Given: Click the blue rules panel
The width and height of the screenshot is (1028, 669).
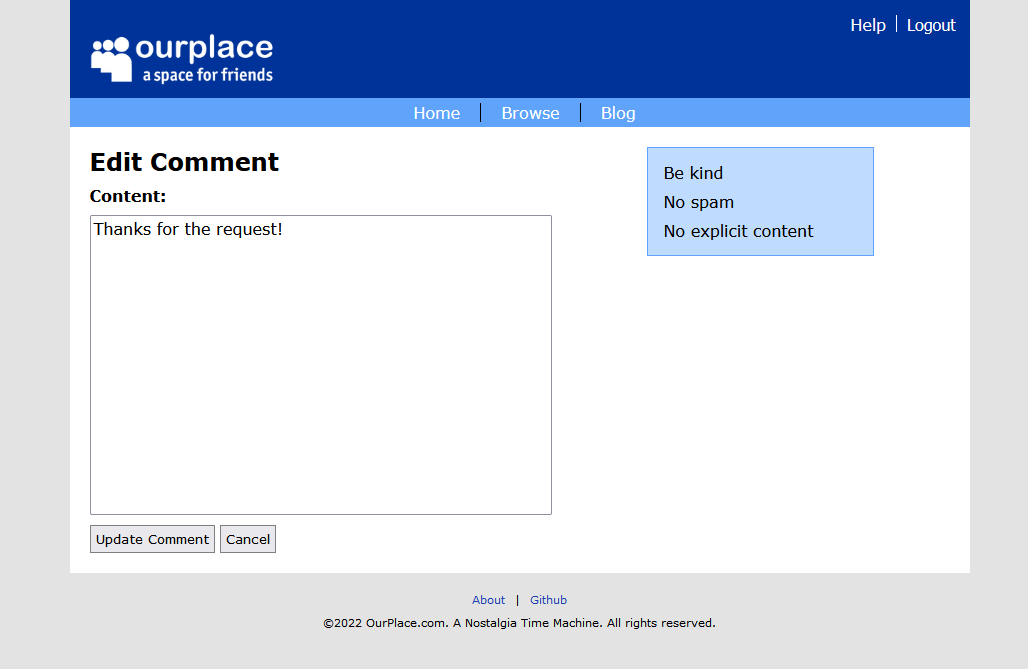Looking at the screenshot, I should click(760, 201).
